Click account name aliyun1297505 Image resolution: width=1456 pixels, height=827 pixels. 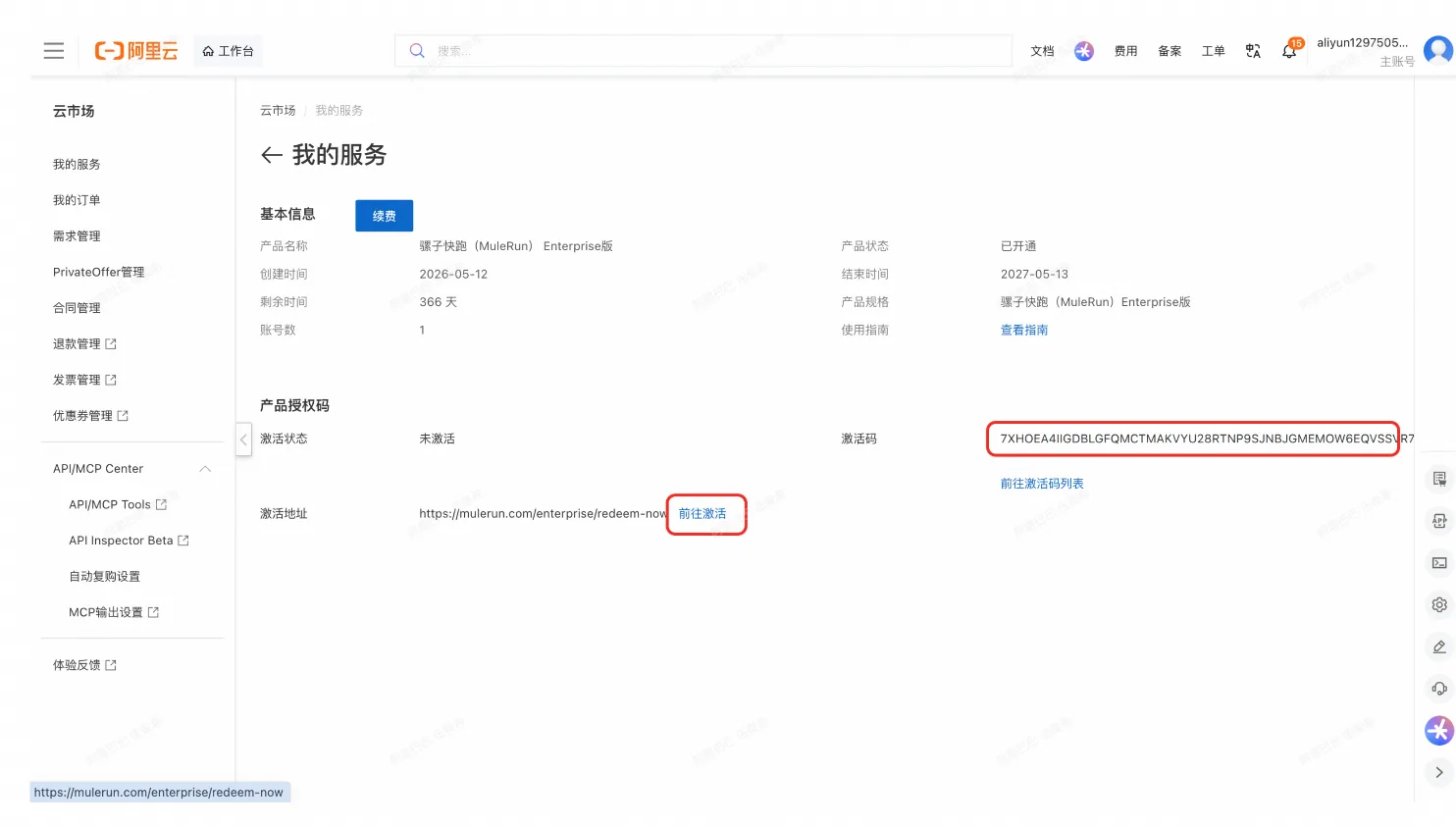1362,42
